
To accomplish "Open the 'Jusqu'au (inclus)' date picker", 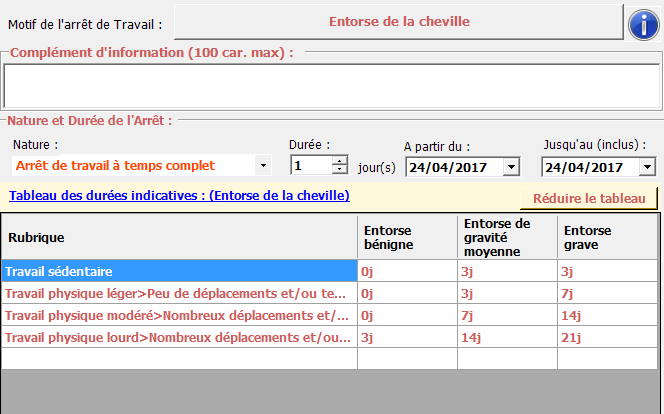I will click(x=647, y=167).
